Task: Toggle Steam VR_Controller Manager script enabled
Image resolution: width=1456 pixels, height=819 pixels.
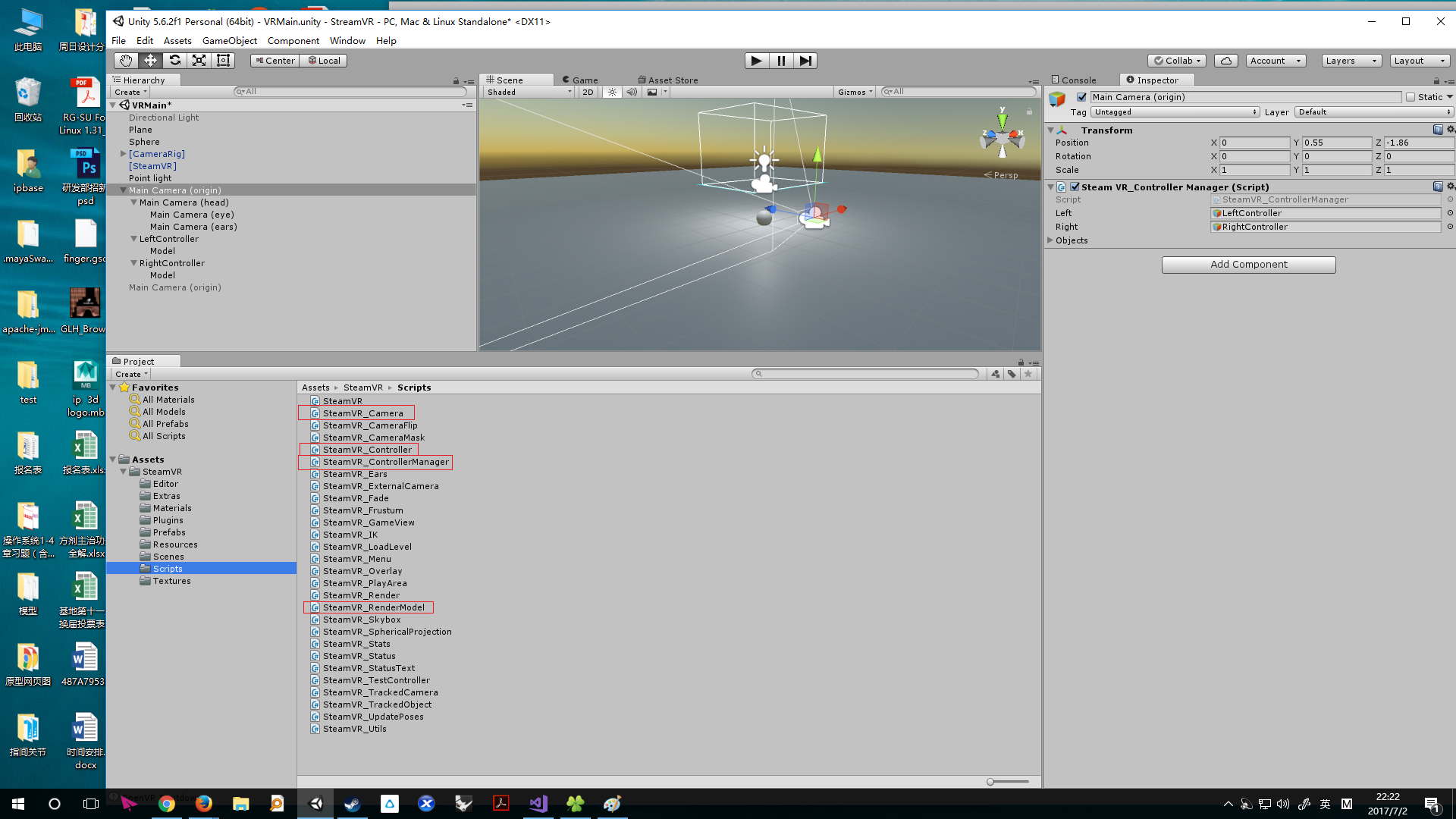Action: pyautogui.click(x=1075, y=187)
